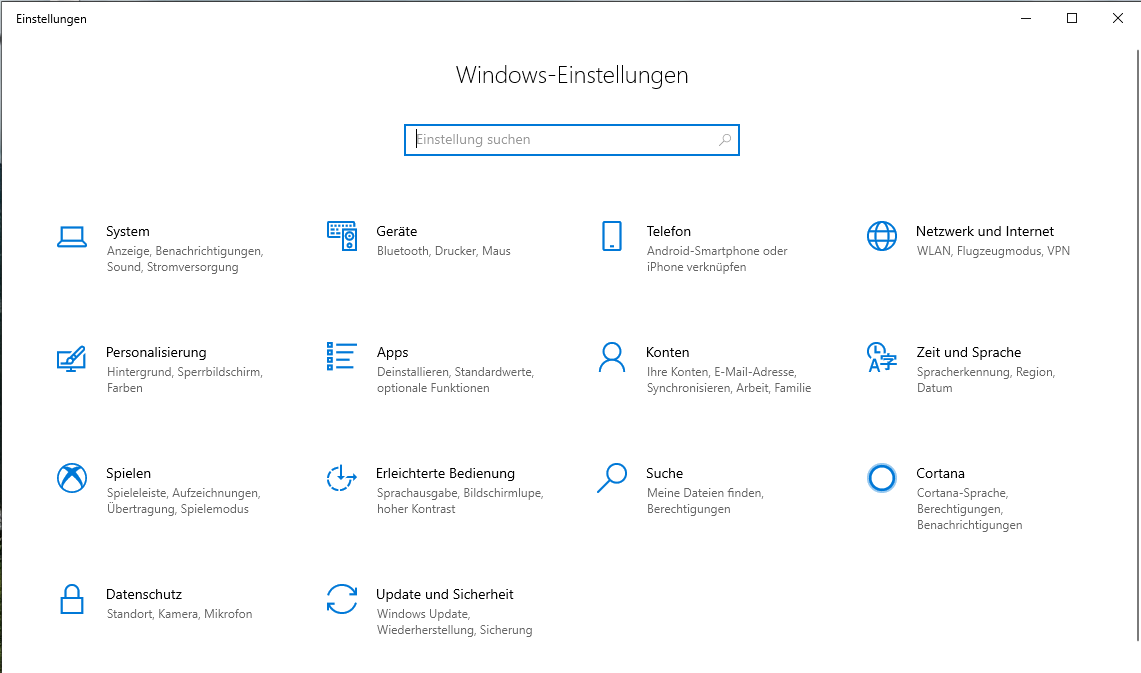The height and width of the screenshot is (673, 1141).
Task: Open the Datenschutz title link
Action: (x=144, y=594)
